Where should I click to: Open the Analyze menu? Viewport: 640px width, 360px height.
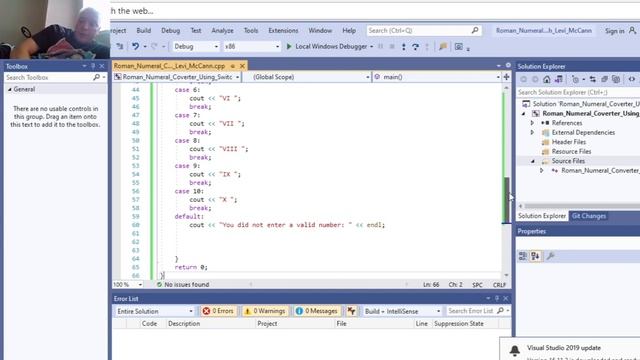tap(222, 31)
